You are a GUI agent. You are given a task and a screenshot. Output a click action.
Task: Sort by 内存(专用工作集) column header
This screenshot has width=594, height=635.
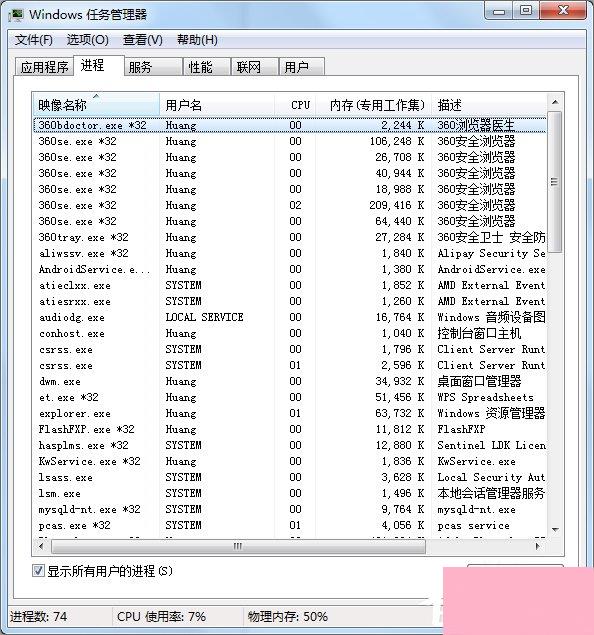(x=374, y=105)
